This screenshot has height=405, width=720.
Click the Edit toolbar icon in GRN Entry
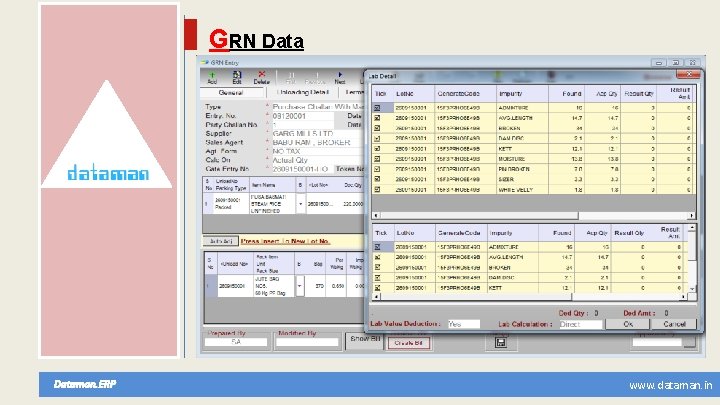pyautogui.click(x=236, y=77)
